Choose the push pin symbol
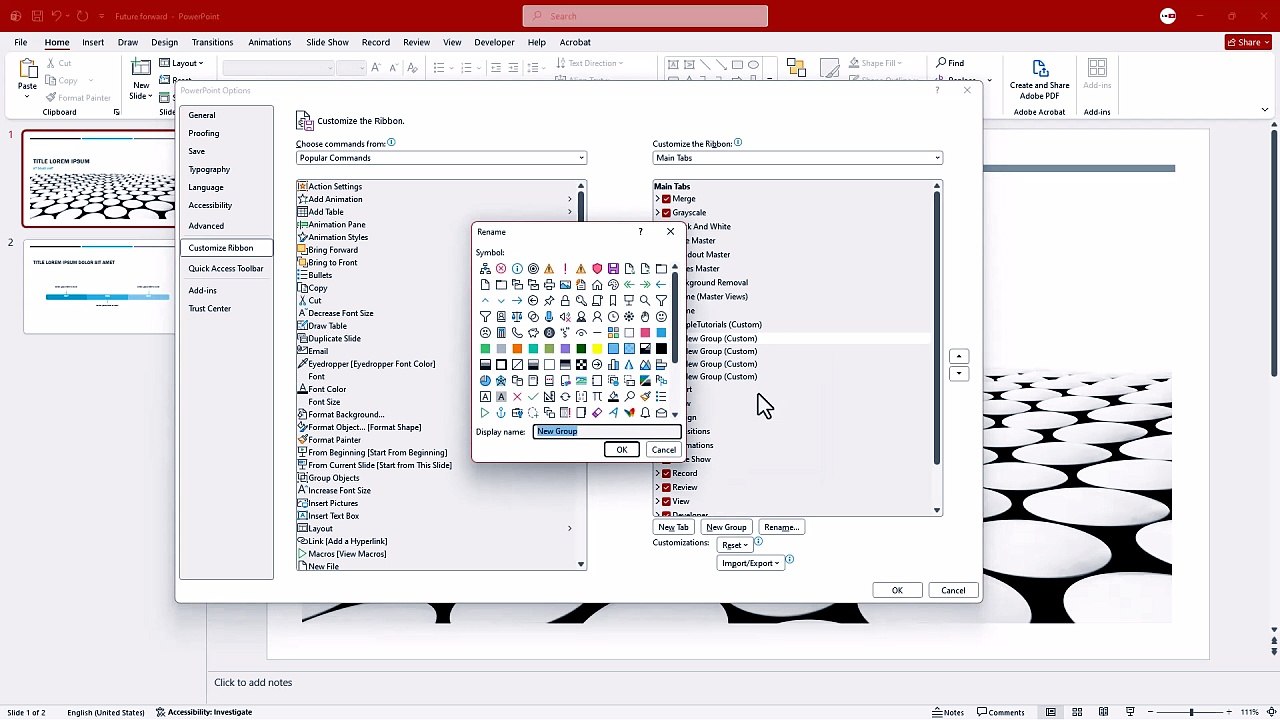The height and width of the screenshot is (720, 1280). [549, 301]
